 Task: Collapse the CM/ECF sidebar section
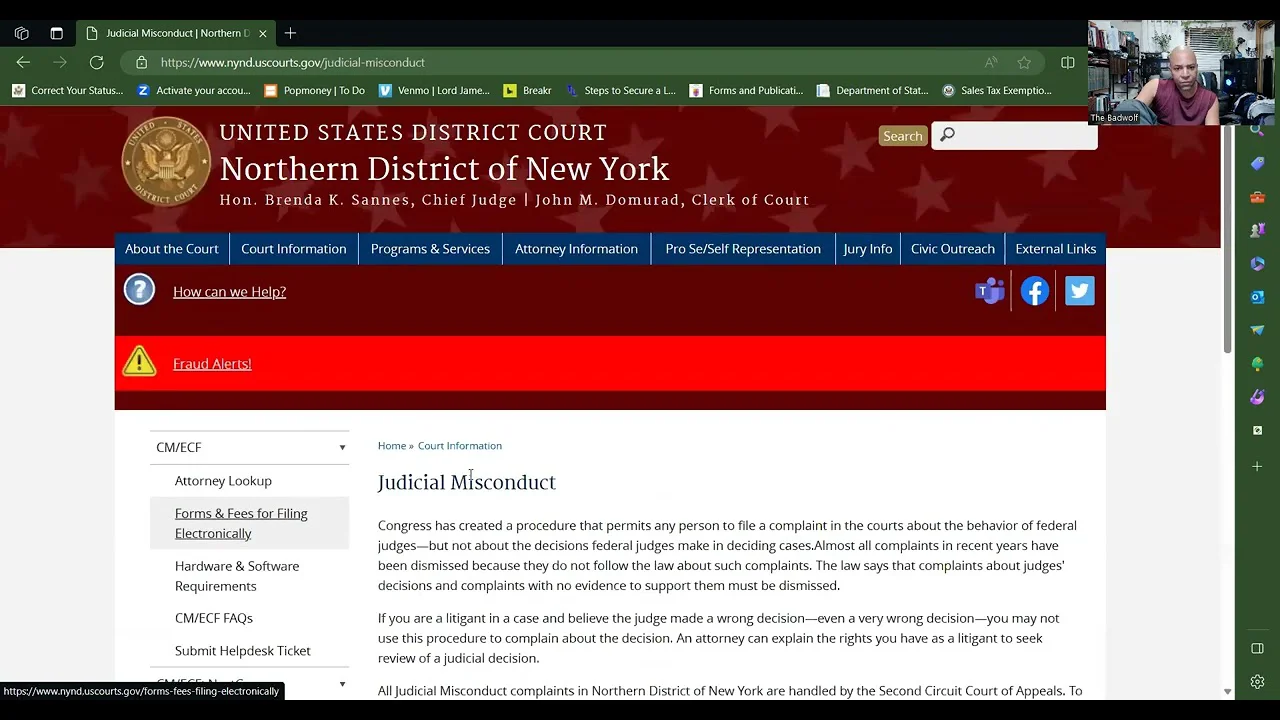342,447
